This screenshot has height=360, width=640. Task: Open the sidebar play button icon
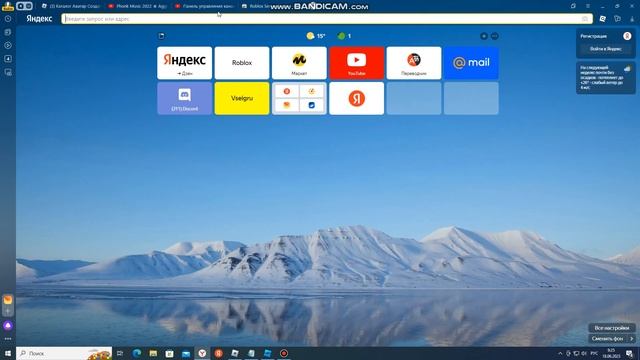coord(8,45)
